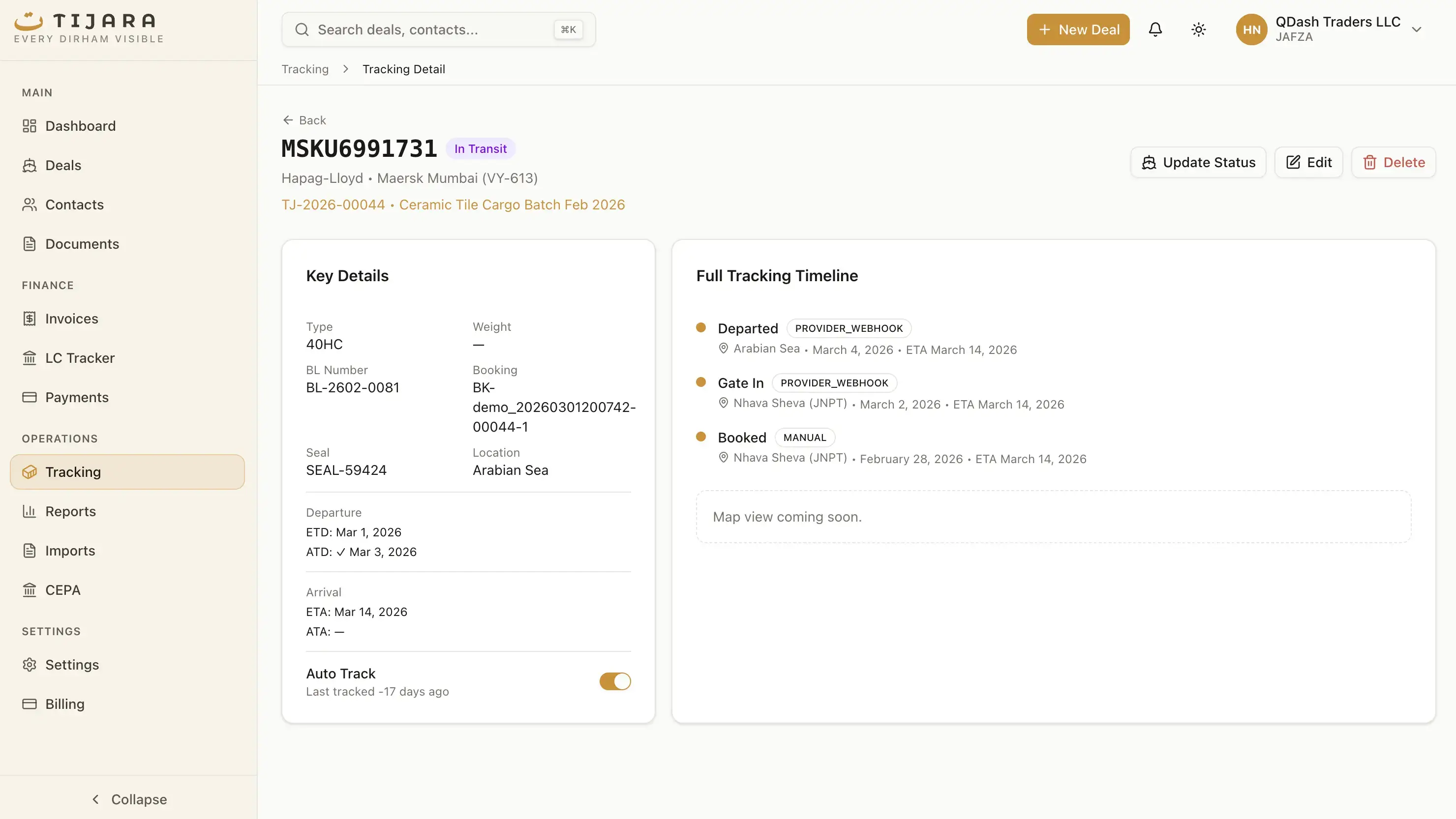The width and height of the screenshot is (1456, 819).
Task: Click the Update Status button
Action: pos(1198,162)
